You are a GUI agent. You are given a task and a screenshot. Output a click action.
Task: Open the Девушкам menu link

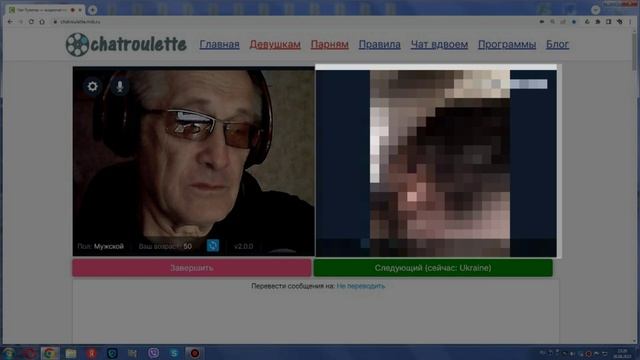pos(275,44)
